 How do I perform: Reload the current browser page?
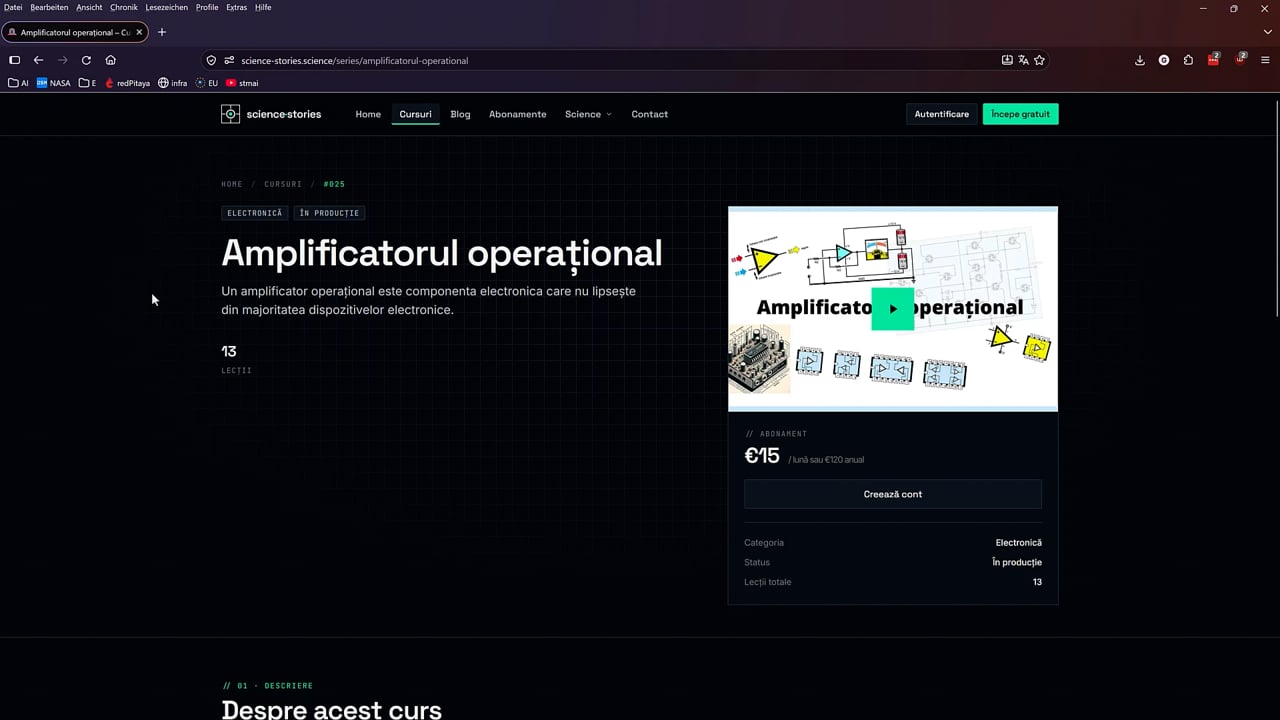pos(86,60)
